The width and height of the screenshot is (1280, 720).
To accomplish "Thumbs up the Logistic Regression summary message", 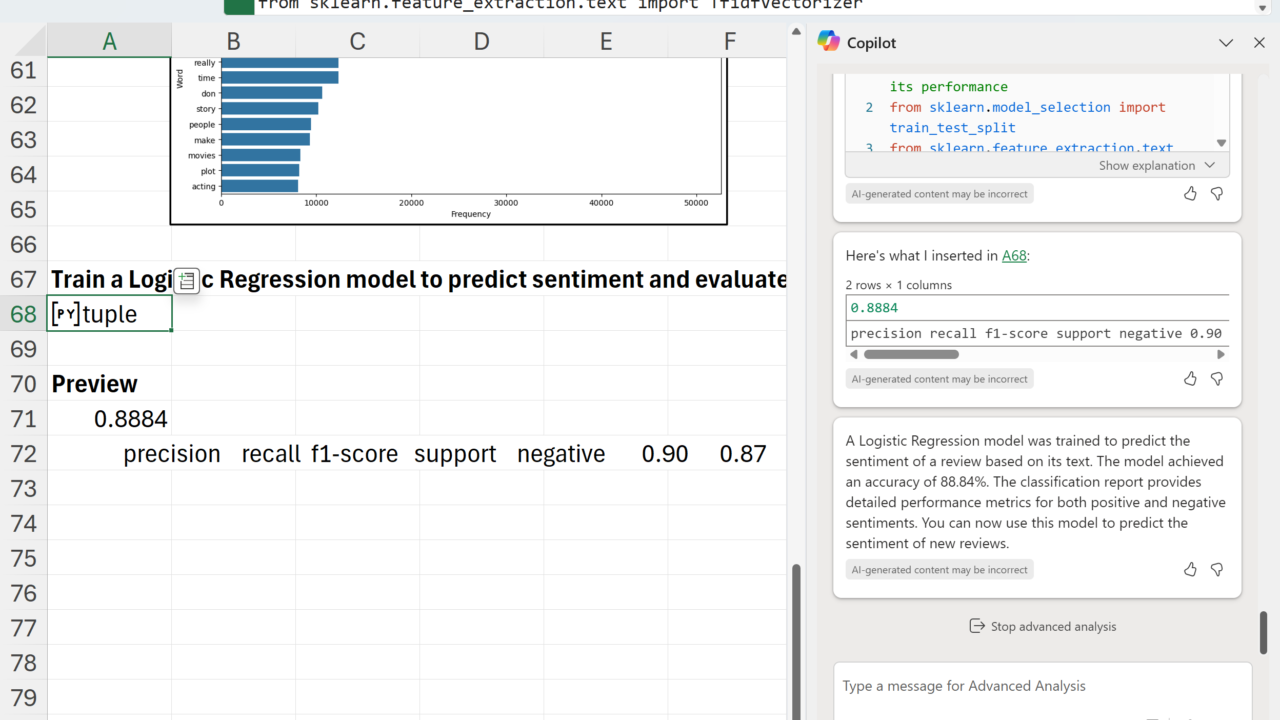I will (x=1190, y=570).
